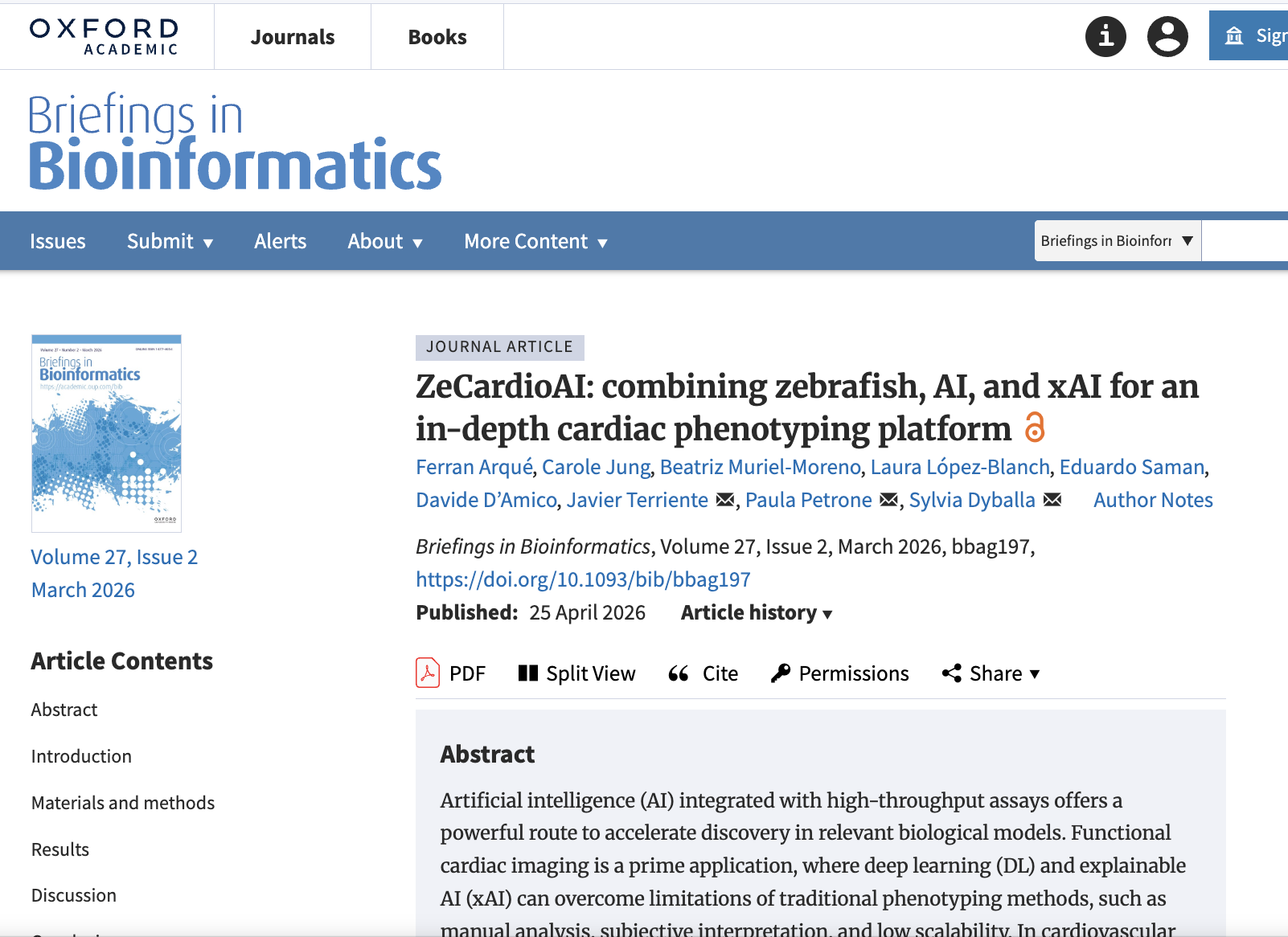1288x937 pixels.
Task: Open author Ferran Arqué's details
Action: [474, 467]
